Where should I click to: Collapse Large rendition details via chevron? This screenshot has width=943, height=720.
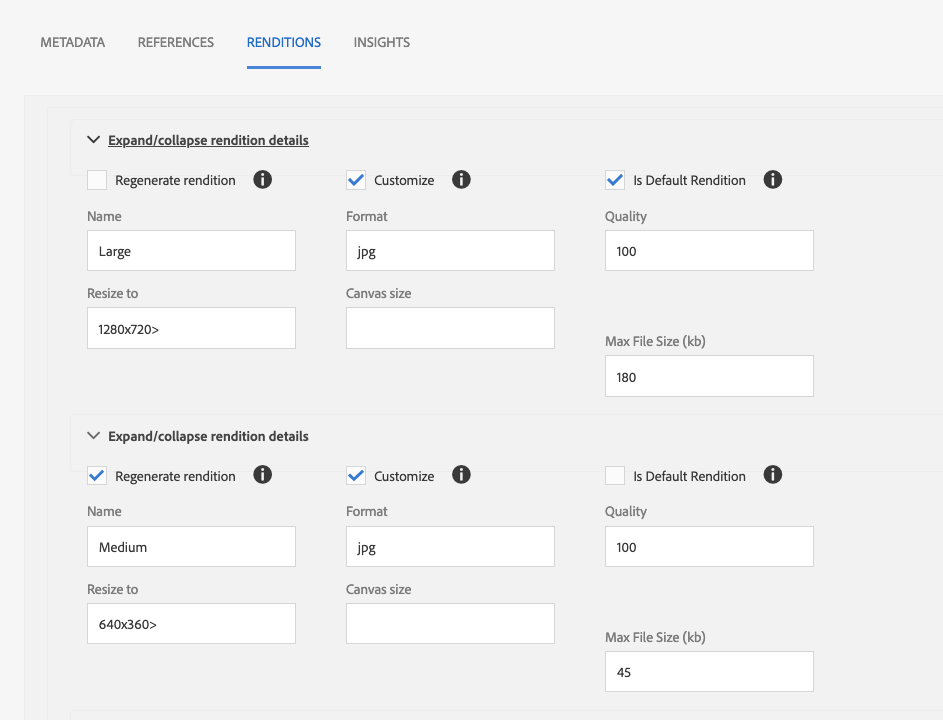tap(93, 140)
